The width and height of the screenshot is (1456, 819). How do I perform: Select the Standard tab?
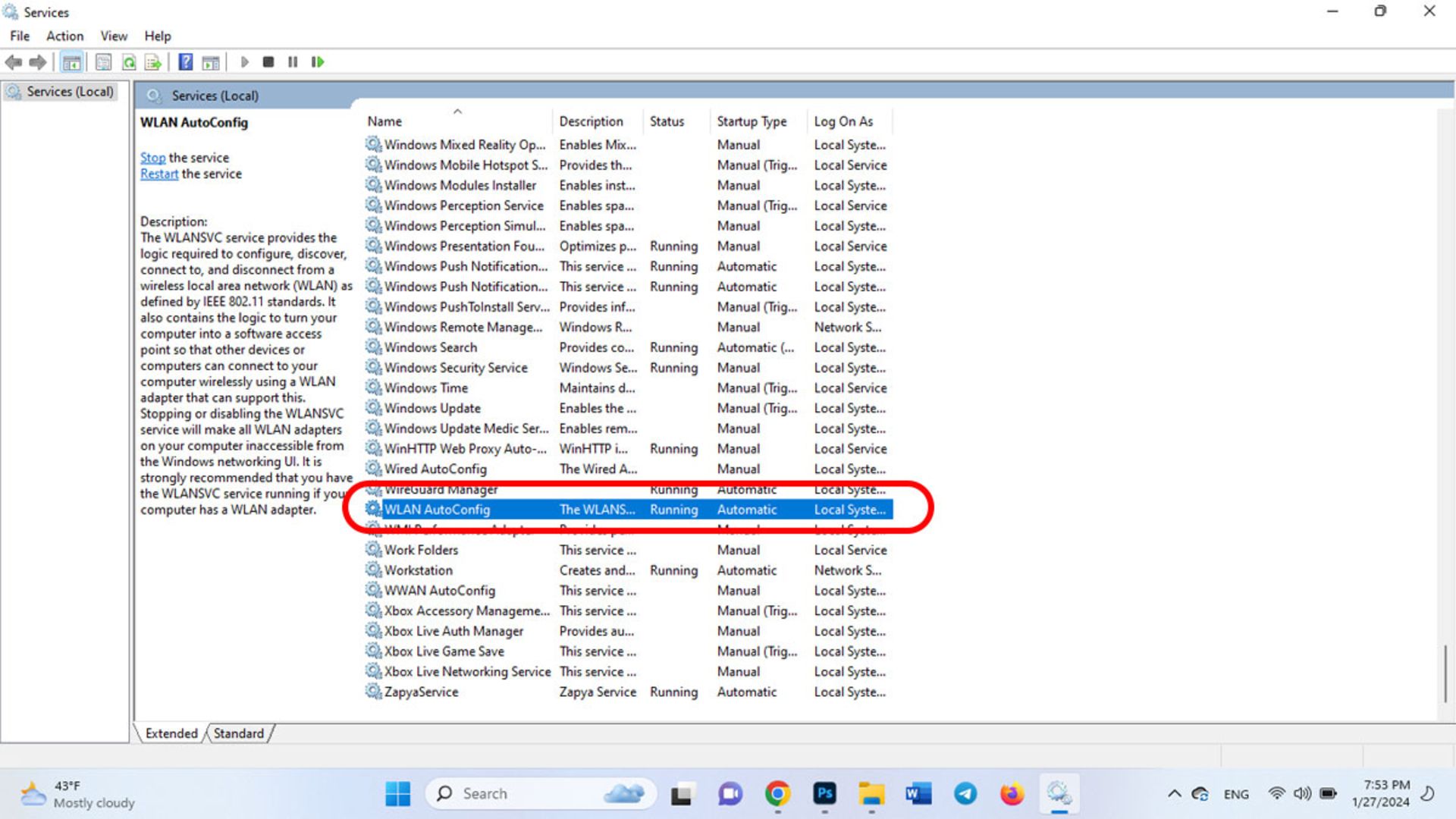238,732
